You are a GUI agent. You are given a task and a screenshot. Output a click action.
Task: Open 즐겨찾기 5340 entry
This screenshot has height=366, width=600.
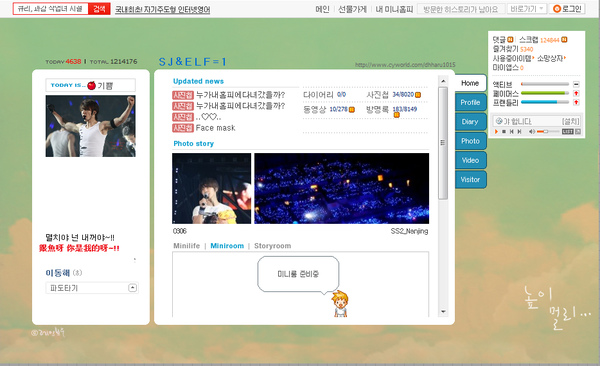[513, 49]
